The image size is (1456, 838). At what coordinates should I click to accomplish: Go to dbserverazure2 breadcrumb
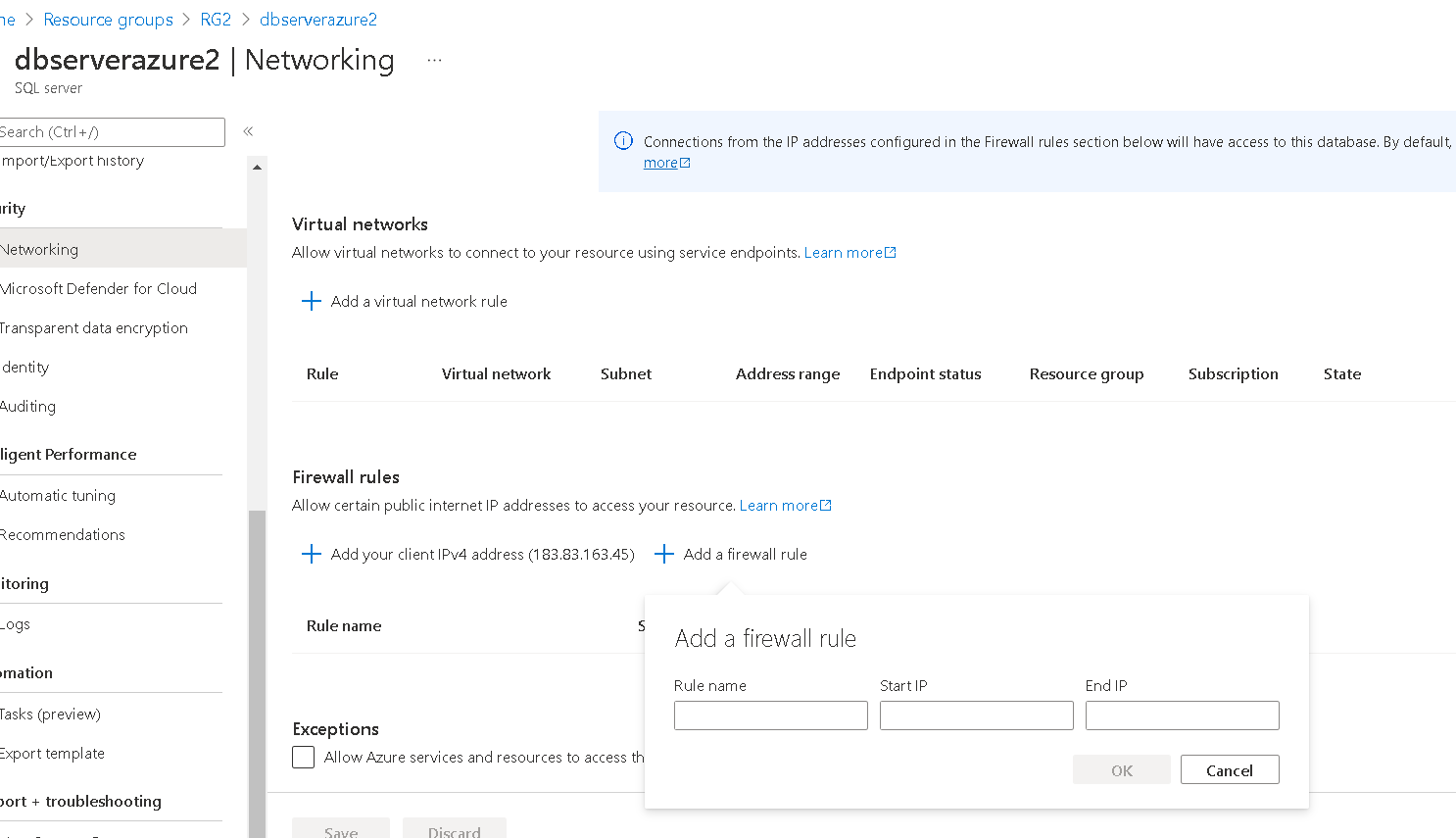tap(318, 20)
